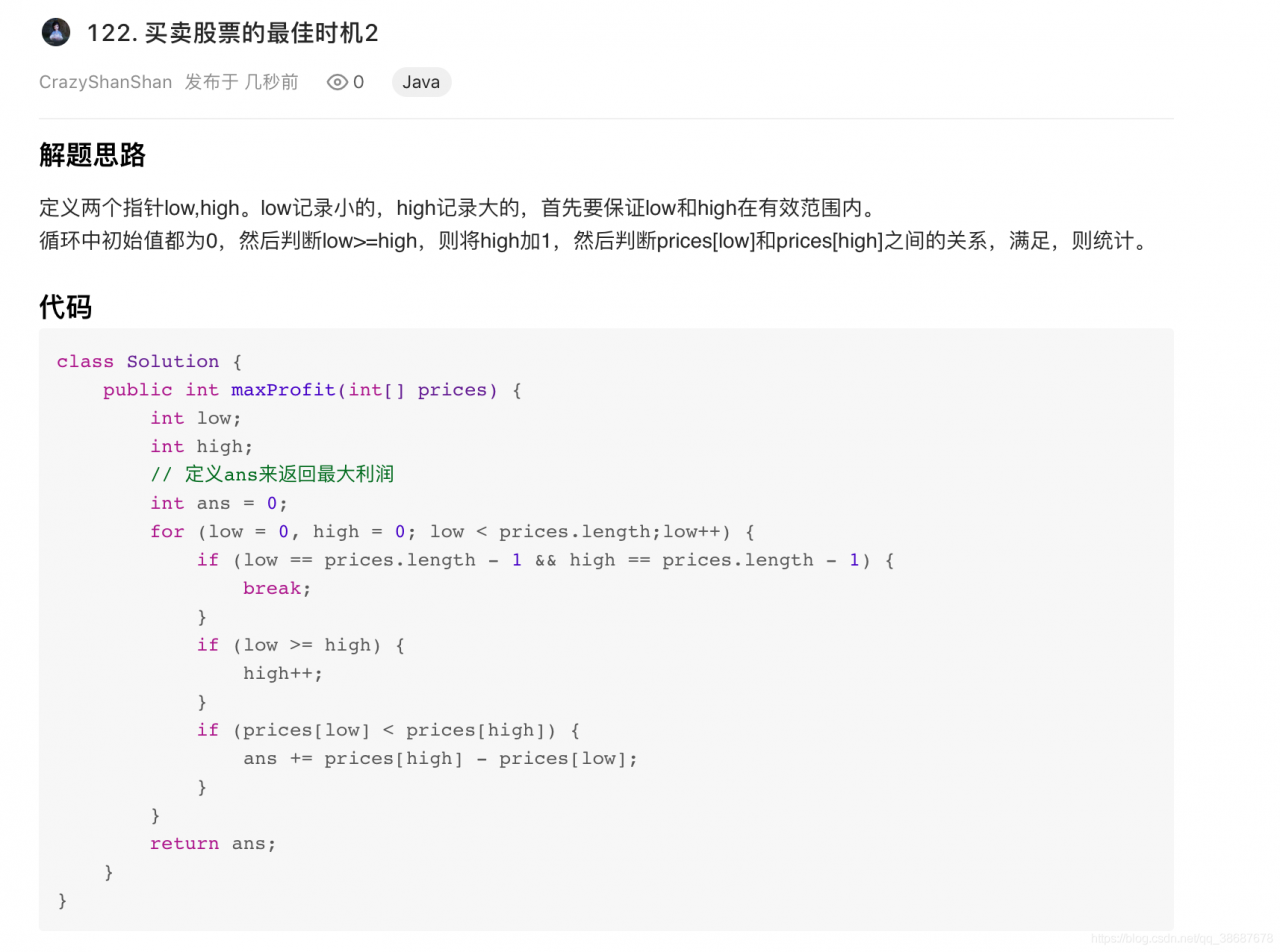Image resolution: width=1280 pixels, height=952 pixels.
Task: Click the sentence starting with 循环中初始值都为0
Action: coord(592,242)
